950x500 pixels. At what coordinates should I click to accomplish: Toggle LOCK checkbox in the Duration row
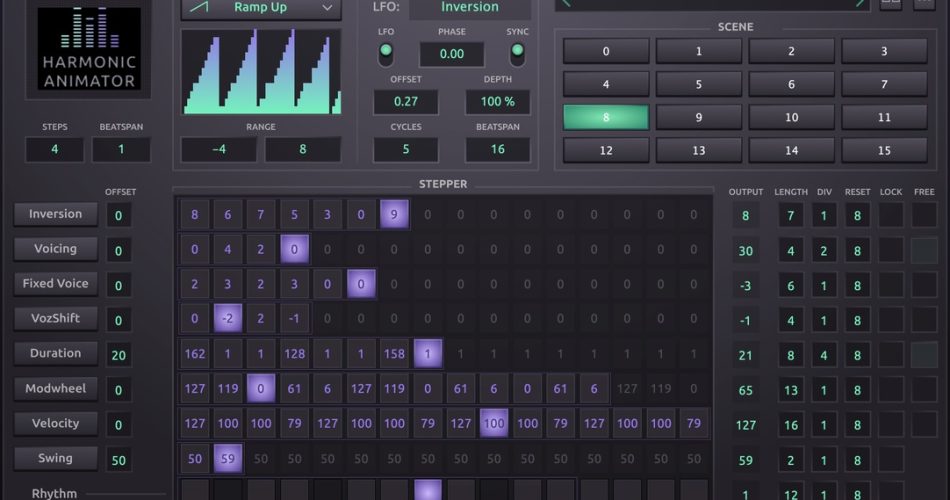pos(891,355)
